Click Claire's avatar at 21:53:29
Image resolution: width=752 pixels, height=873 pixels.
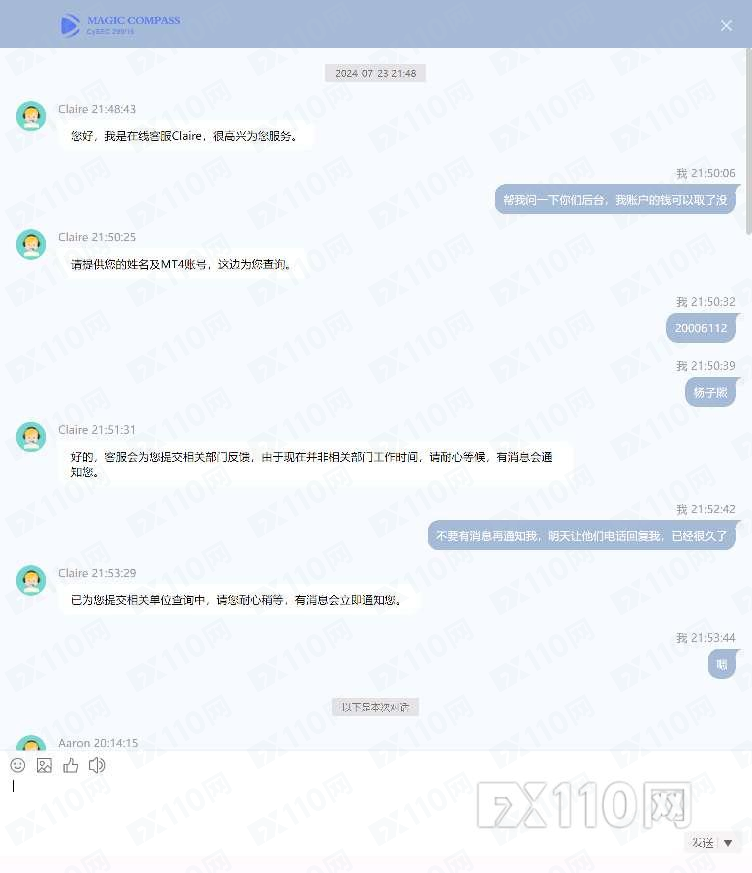[31, 580]
